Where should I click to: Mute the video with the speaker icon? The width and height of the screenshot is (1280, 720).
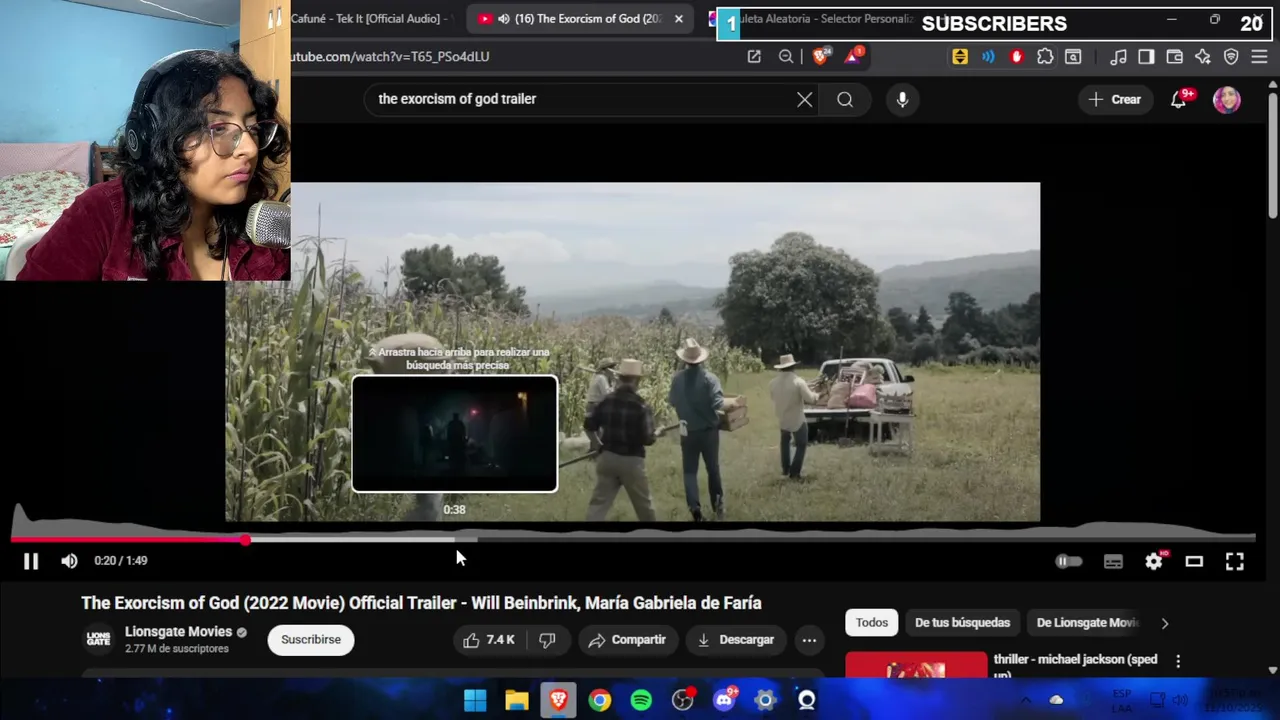[x=69, y=561]
